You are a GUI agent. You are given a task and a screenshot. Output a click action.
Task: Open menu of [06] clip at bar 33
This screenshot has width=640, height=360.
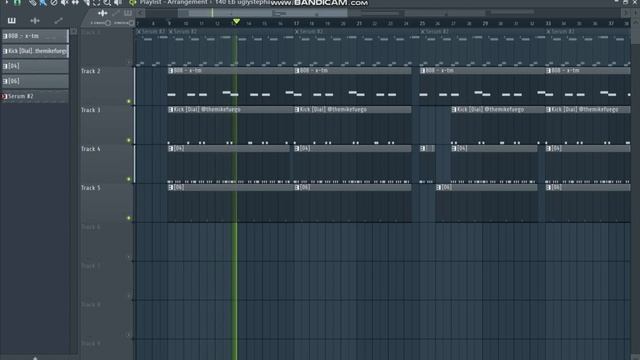tap(548, 187)
